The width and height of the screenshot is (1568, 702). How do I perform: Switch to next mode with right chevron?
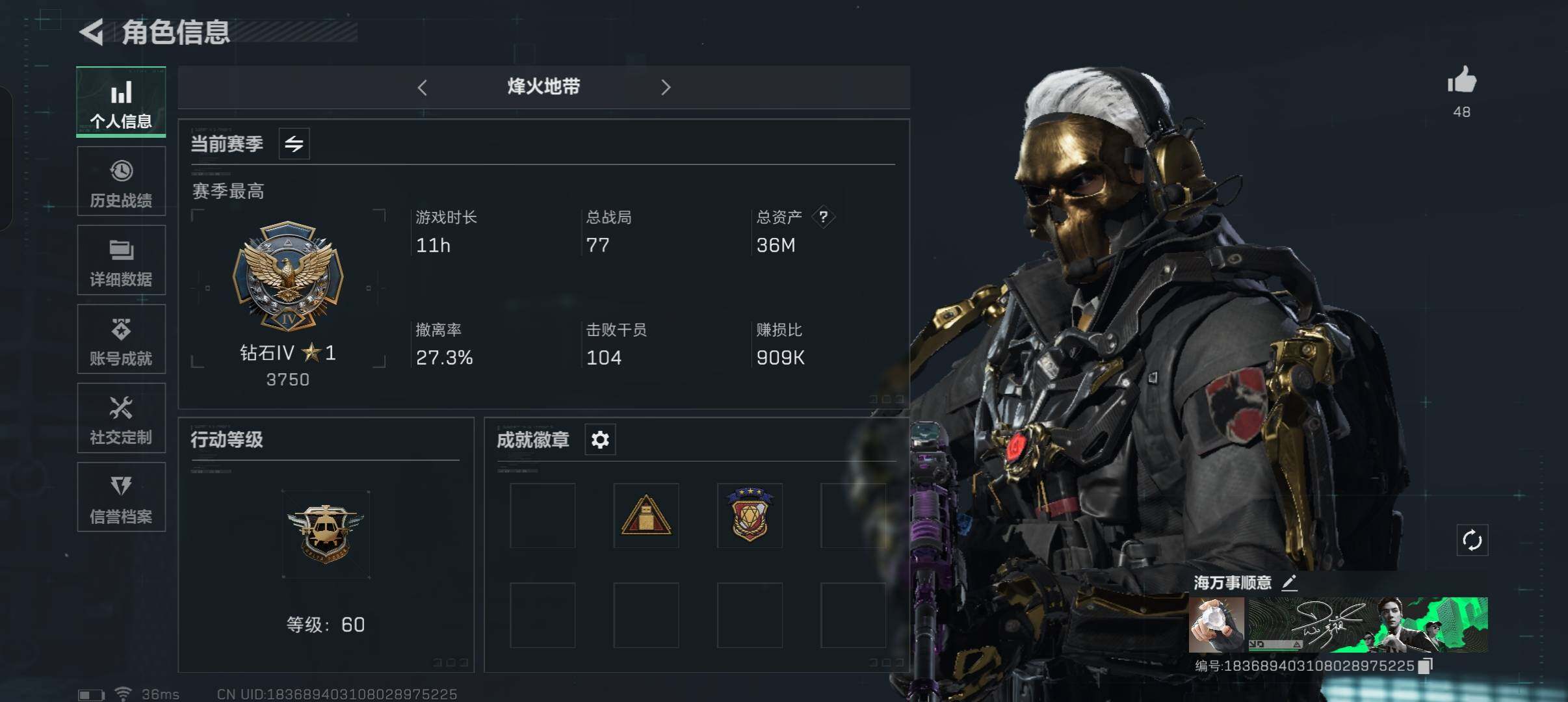pos(665,87)
